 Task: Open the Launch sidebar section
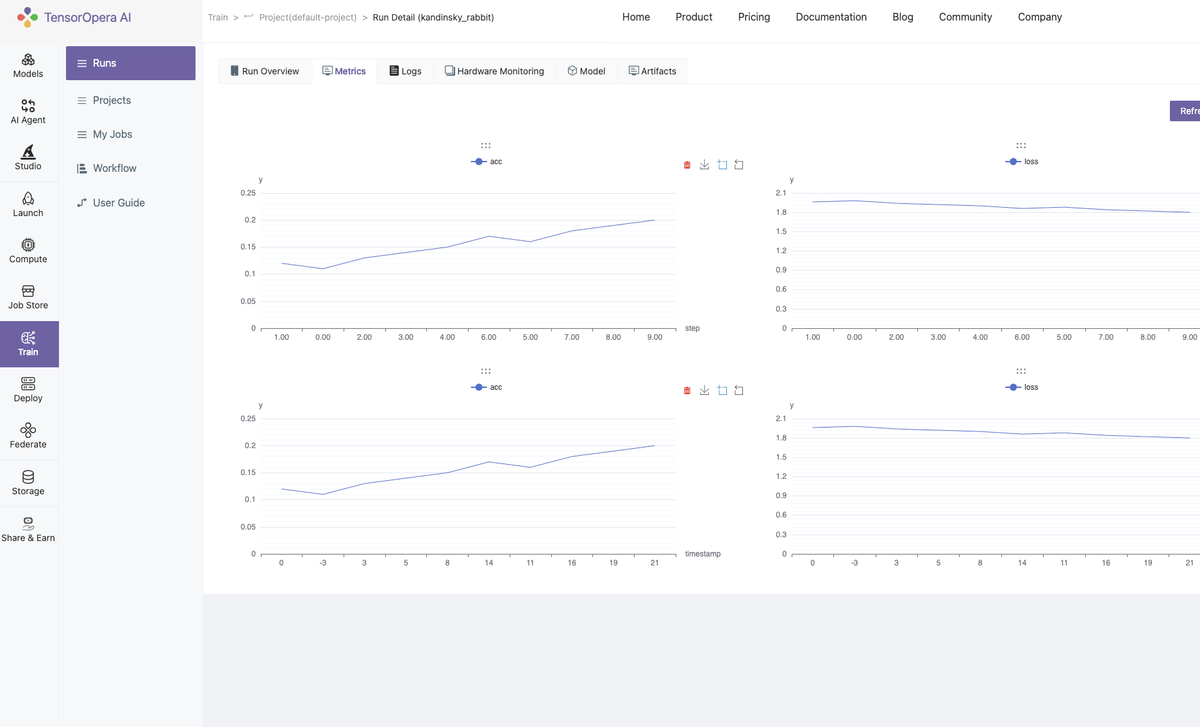point(28,205)
